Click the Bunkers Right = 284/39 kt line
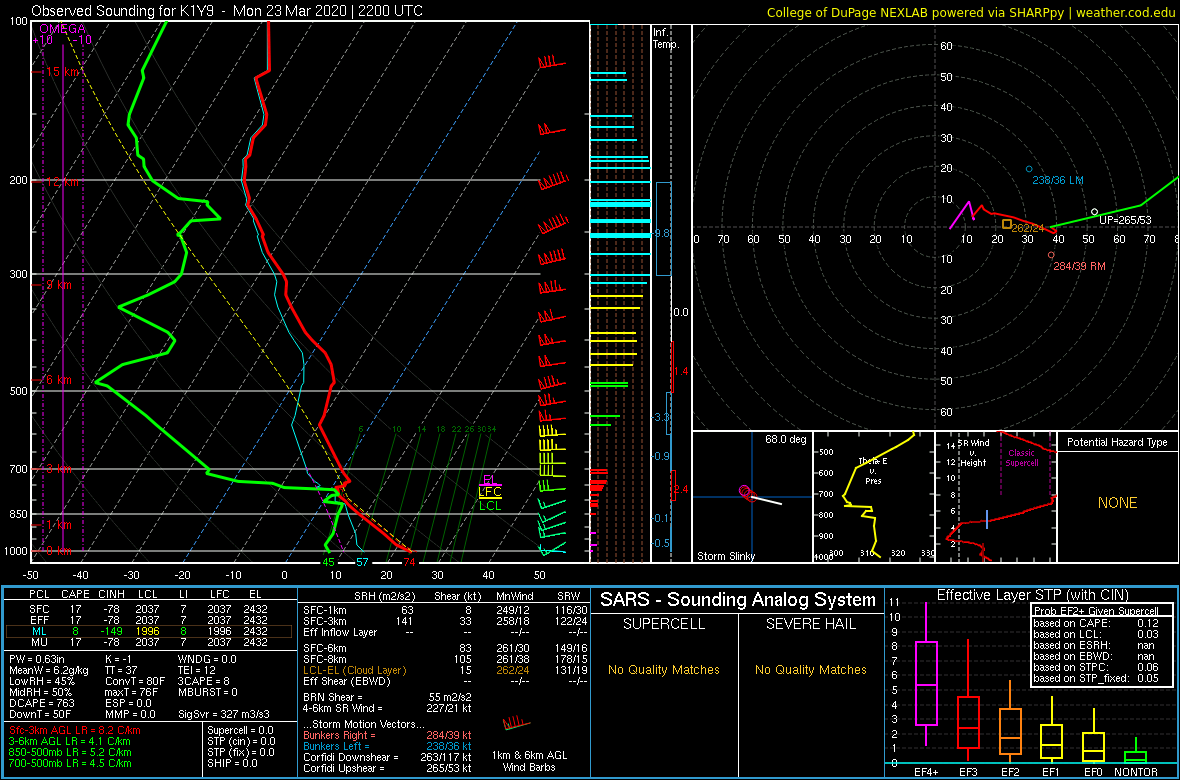1180x780 pixels. [387, 734]
